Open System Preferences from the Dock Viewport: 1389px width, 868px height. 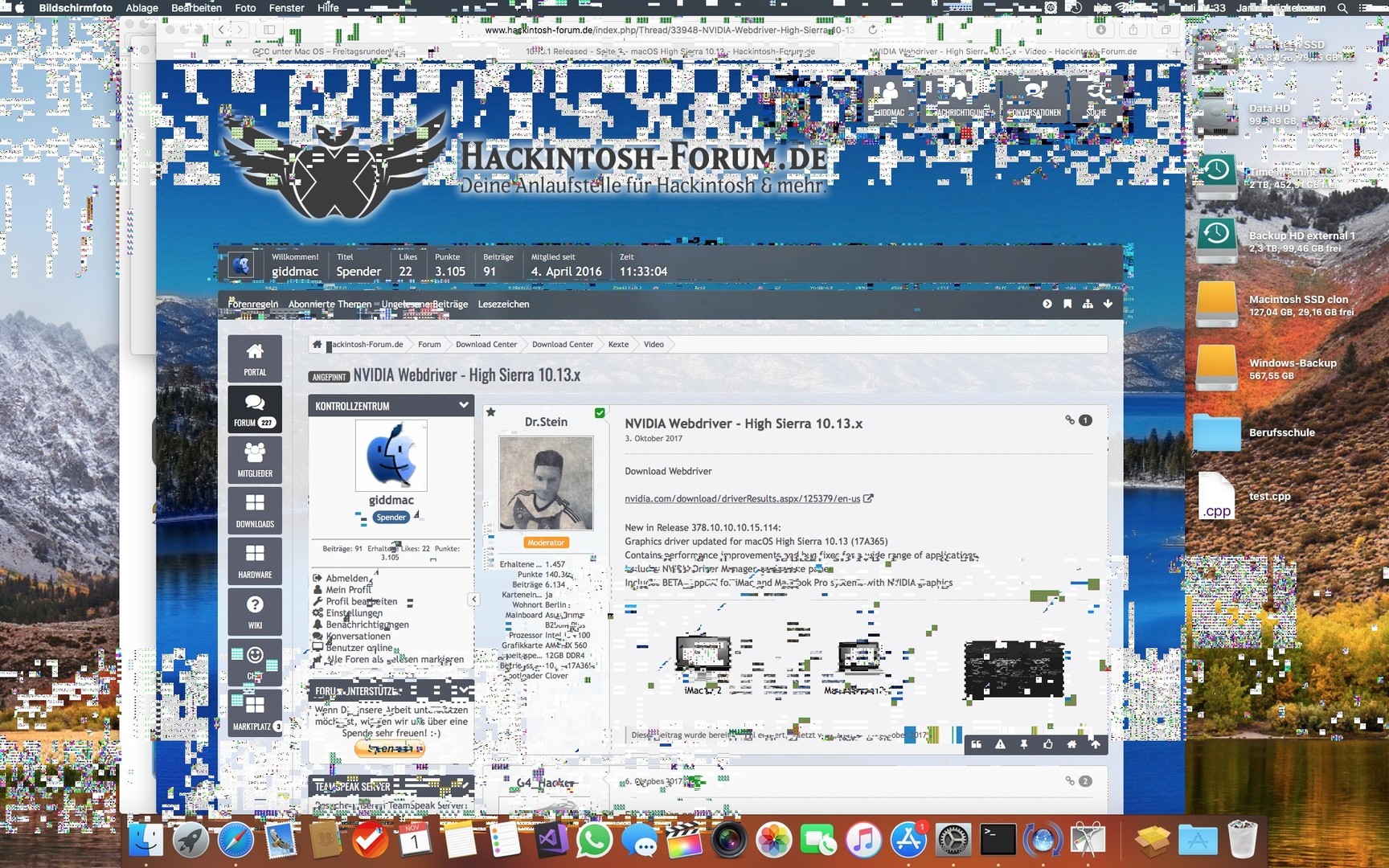(953, 841)
